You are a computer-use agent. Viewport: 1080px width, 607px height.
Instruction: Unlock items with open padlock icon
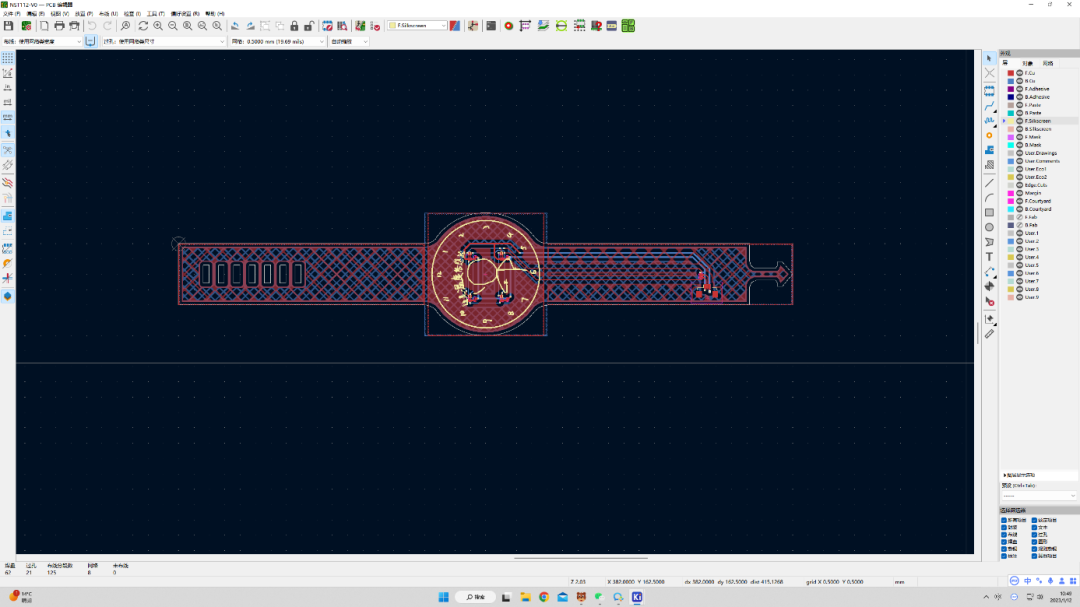[309, 26]
